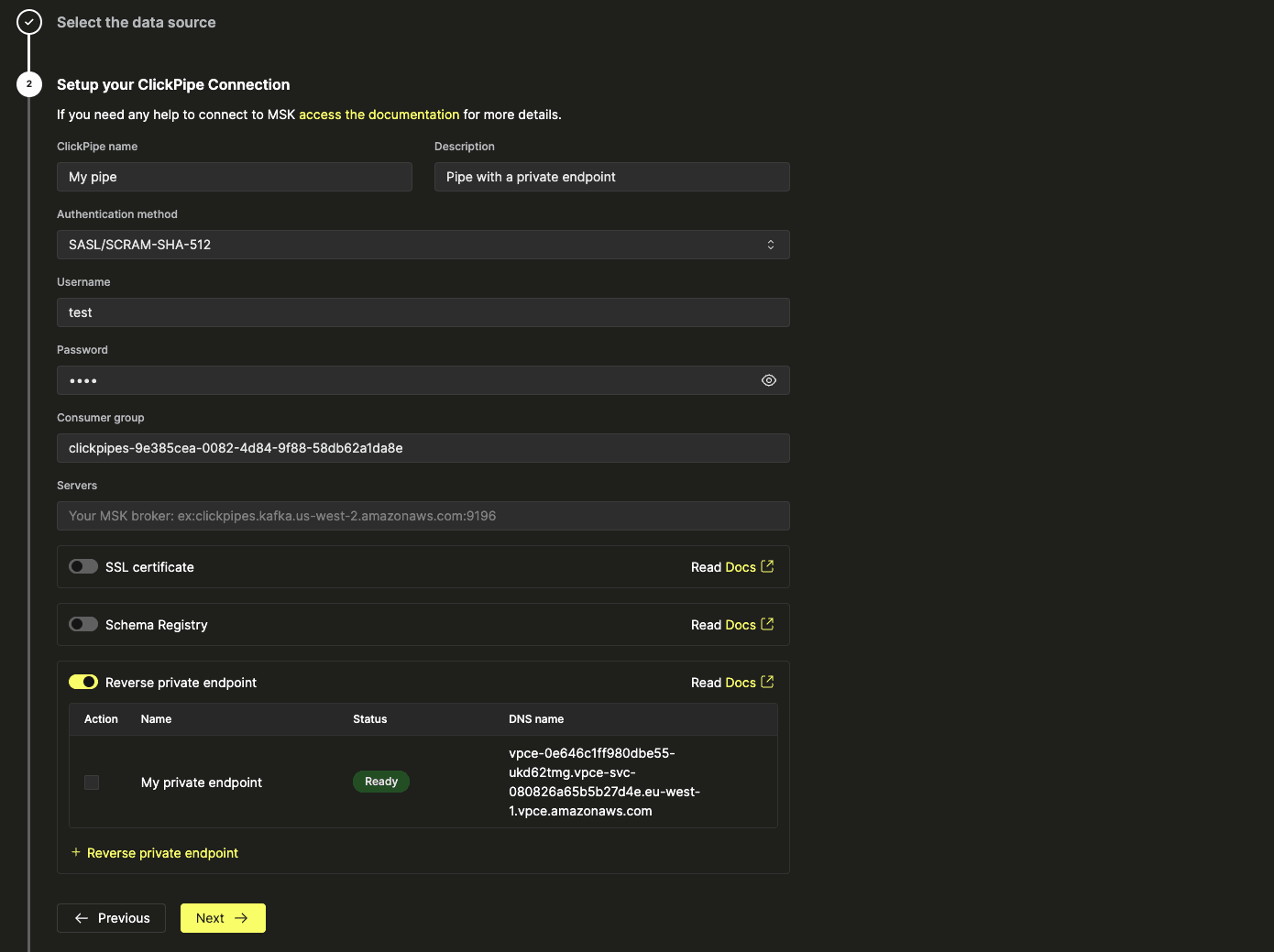Disable the Reverse private endpoint toggle

[83, 682]
